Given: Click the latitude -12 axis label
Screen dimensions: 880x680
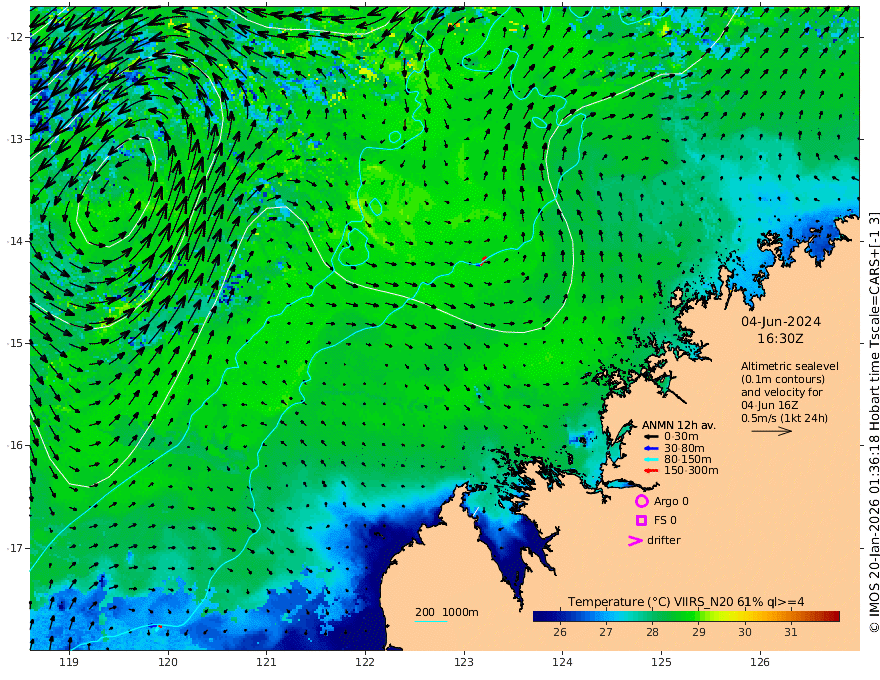Looking at the screenshot, I should click(15, 37).
